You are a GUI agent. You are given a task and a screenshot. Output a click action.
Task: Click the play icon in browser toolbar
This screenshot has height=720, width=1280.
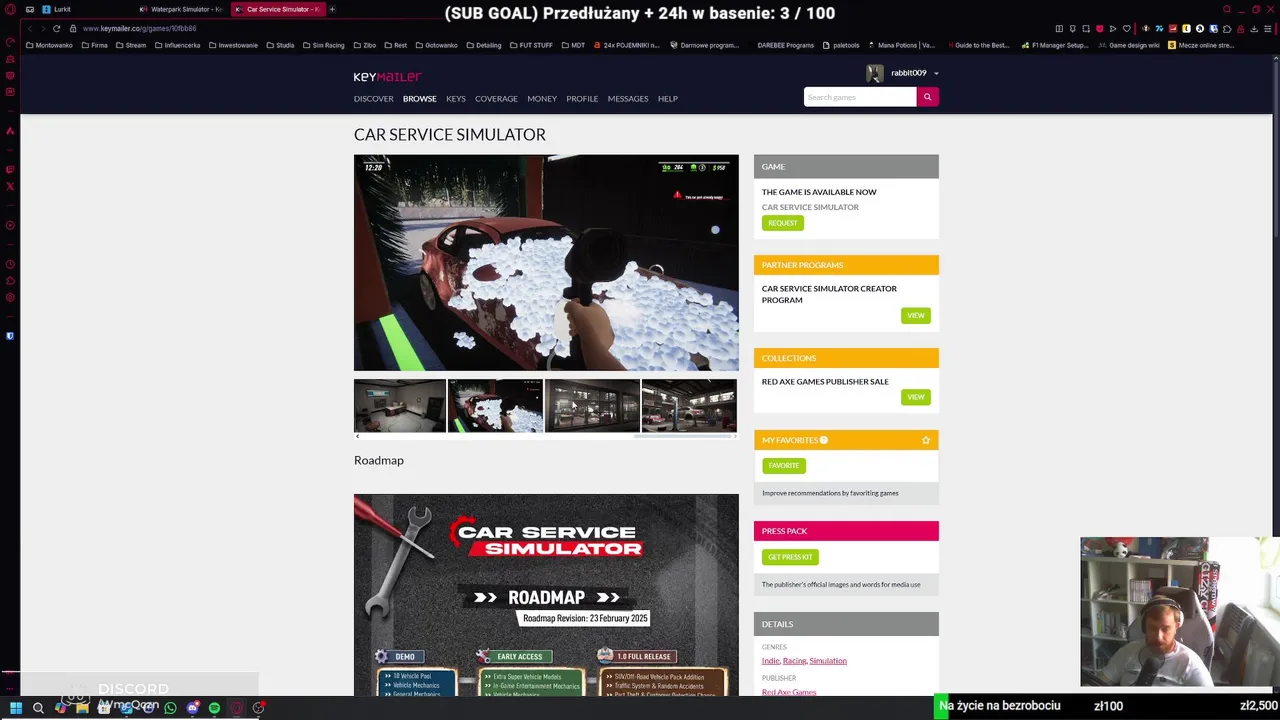click(x=1113, y=28)
